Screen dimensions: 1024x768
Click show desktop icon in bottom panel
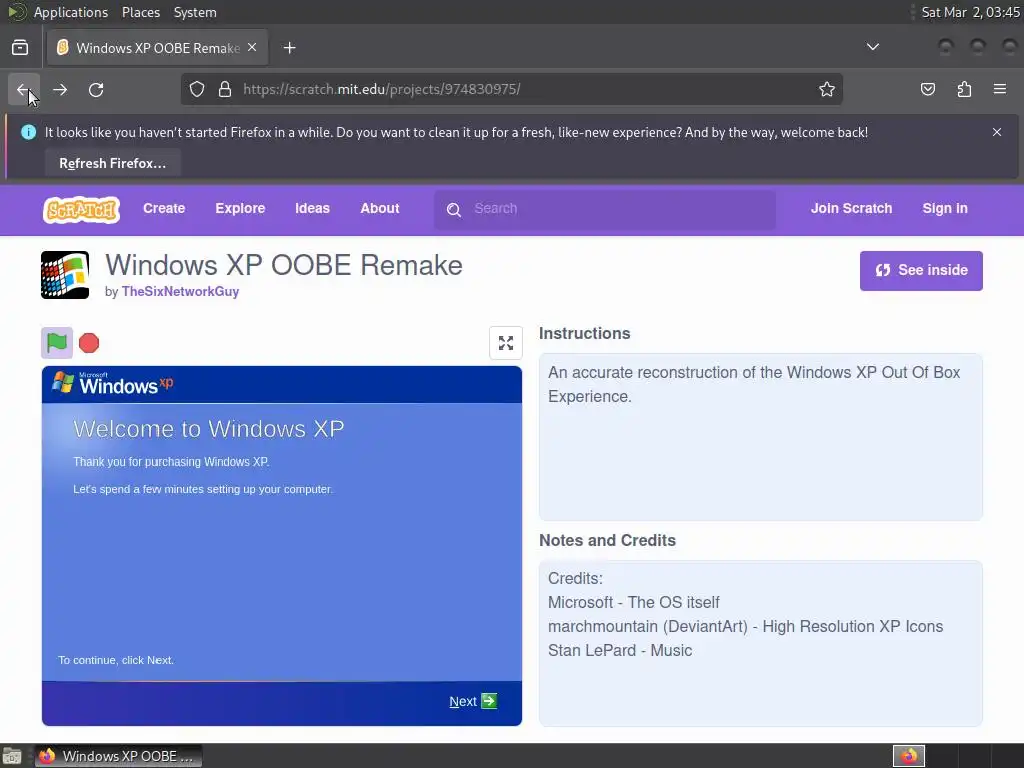(12, 756)
